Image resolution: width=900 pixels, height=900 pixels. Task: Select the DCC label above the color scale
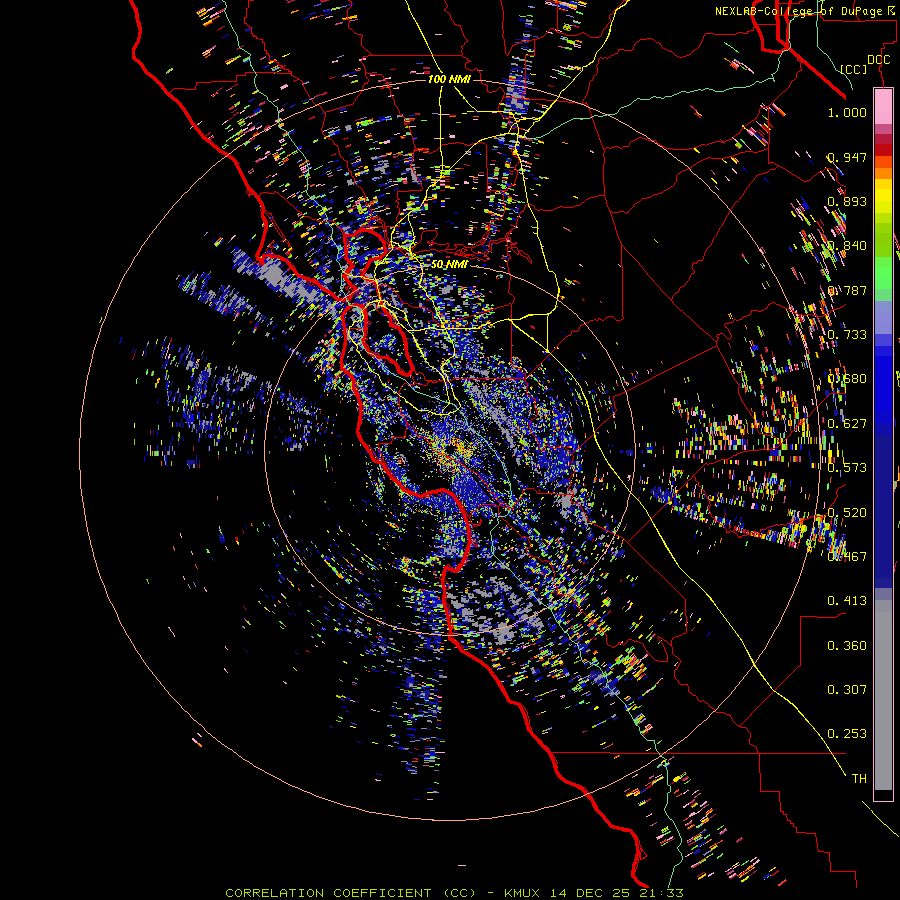click(878, 60)
